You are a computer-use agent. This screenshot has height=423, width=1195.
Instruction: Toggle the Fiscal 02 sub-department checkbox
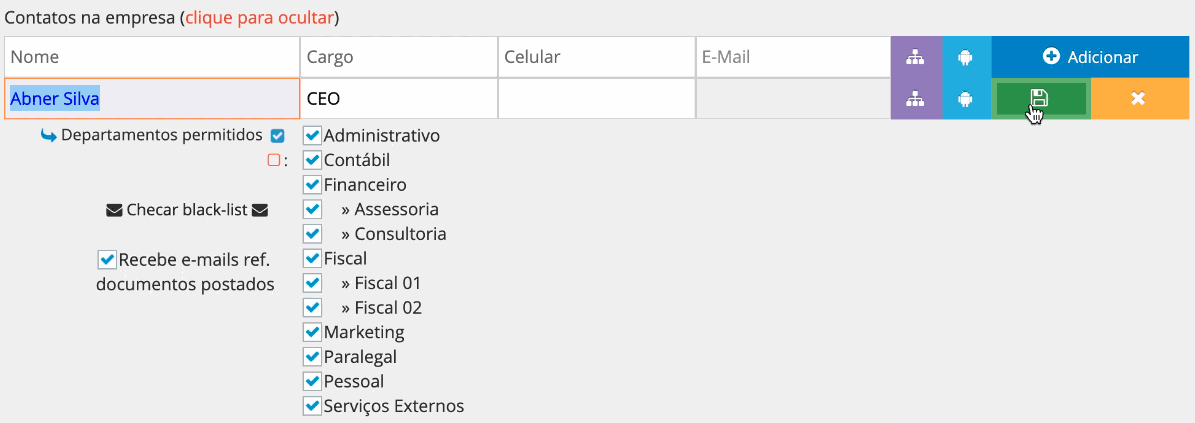click(312, 307)
